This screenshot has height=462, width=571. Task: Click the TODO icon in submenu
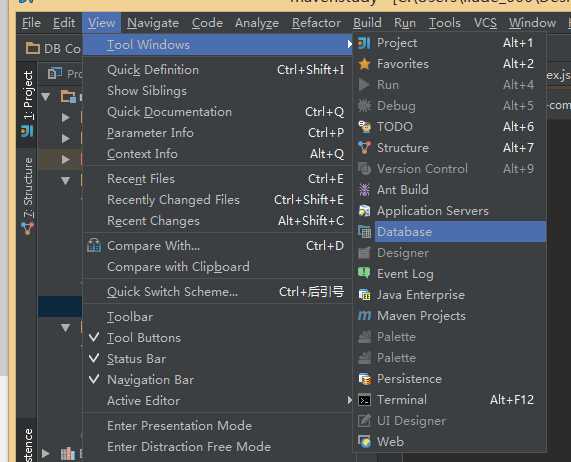364,127
